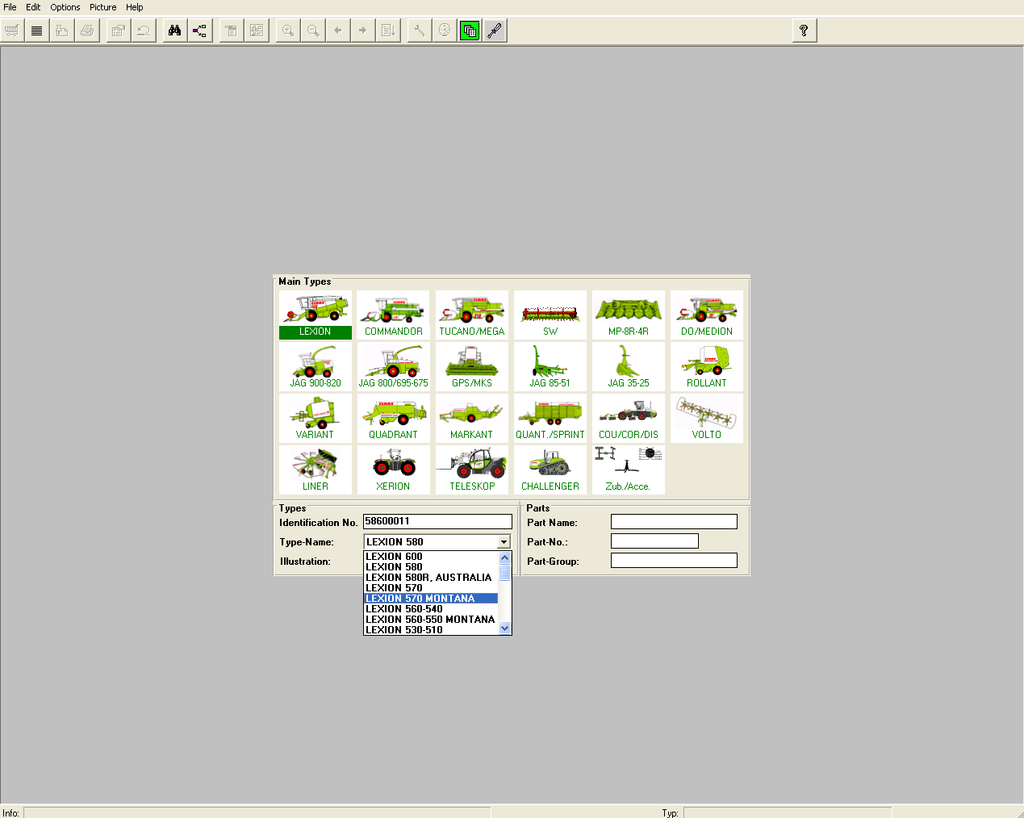Click the sorted list with arrow icon

click(x=388, y=31)
